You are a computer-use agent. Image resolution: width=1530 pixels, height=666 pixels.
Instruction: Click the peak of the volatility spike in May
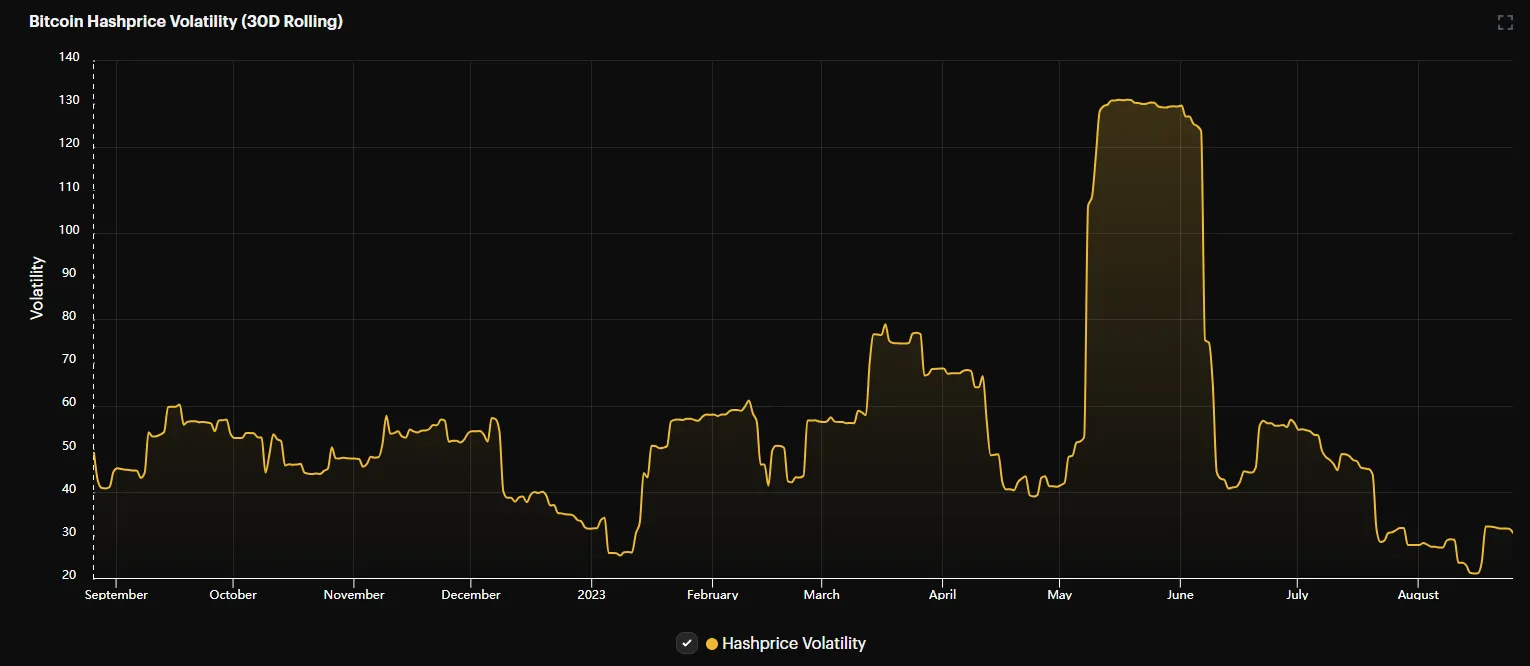1120,100
